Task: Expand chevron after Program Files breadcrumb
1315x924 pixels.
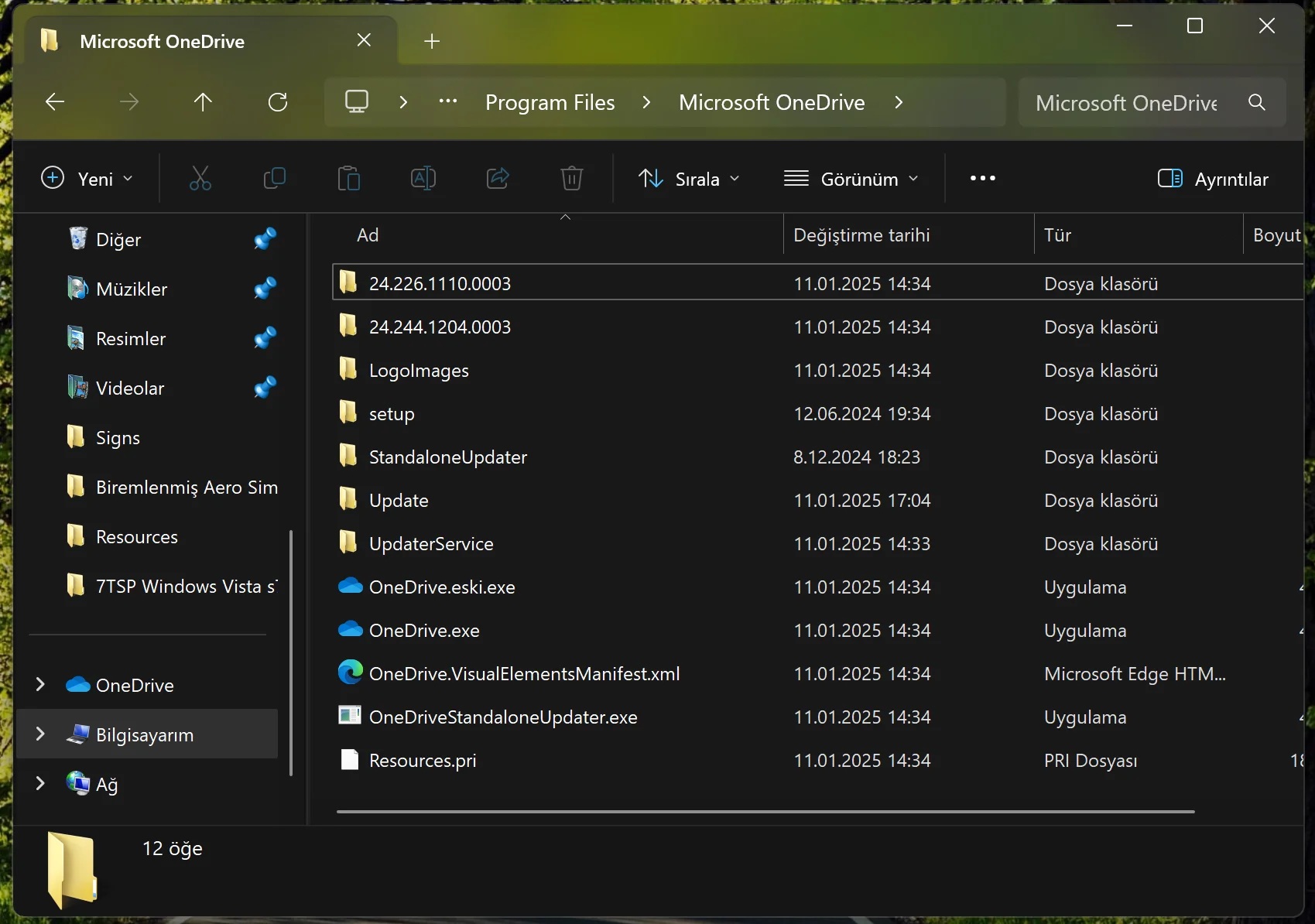Action: [646, 102]
